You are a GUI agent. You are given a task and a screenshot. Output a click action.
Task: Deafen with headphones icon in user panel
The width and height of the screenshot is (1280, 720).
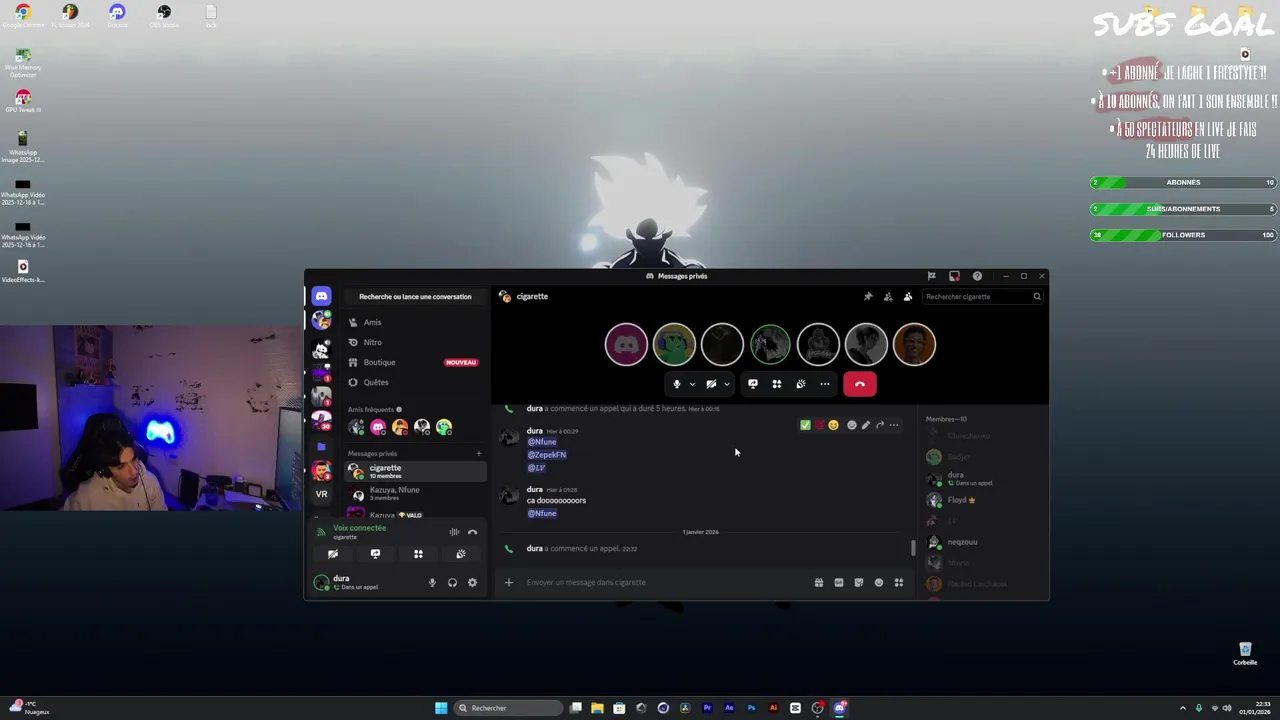click(452, 582)
